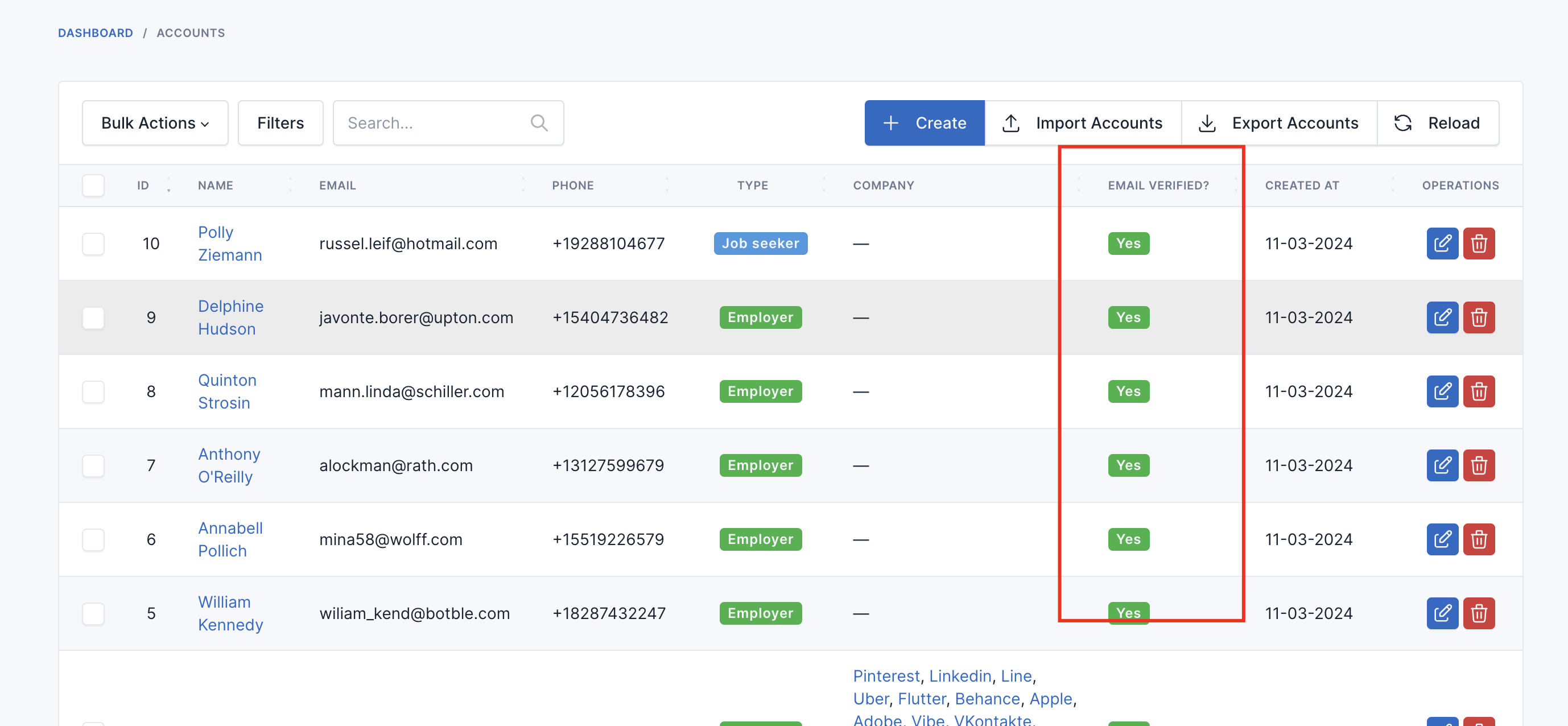Edit Delphine Hudson's account
The width and height of the screenshot is (1568, 726).
tap(1442, 317)
